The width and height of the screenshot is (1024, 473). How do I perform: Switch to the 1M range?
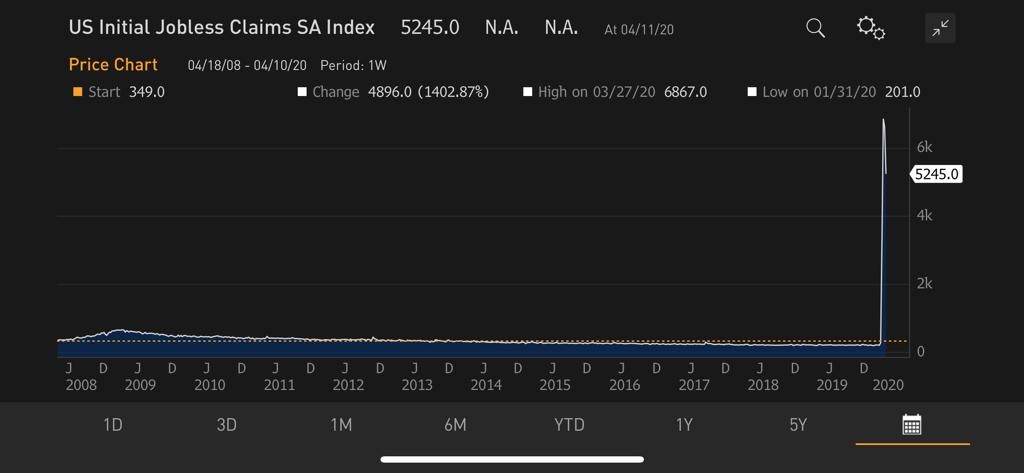[341, 425]
